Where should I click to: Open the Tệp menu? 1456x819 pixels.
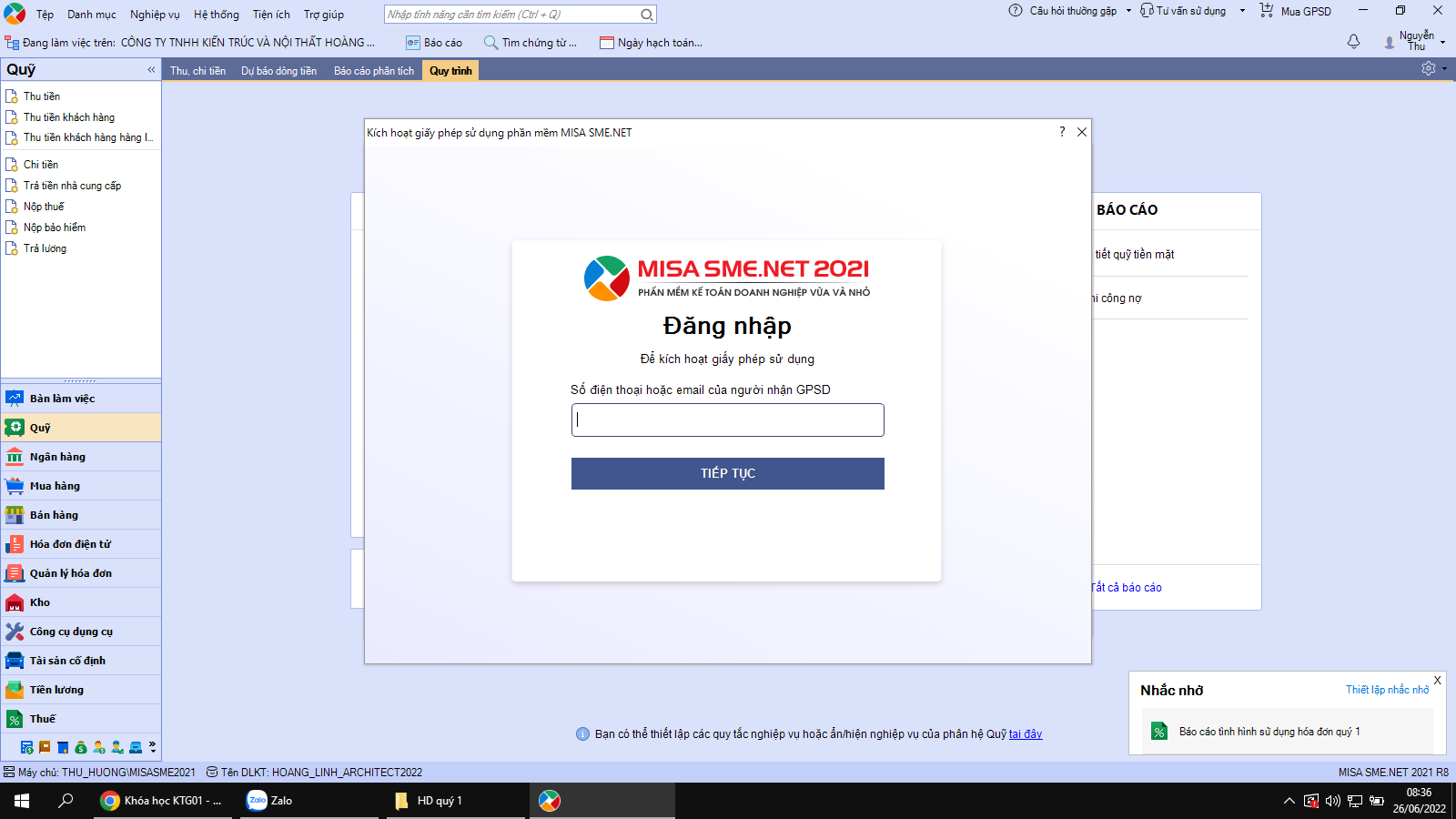[x=45, y=15]
